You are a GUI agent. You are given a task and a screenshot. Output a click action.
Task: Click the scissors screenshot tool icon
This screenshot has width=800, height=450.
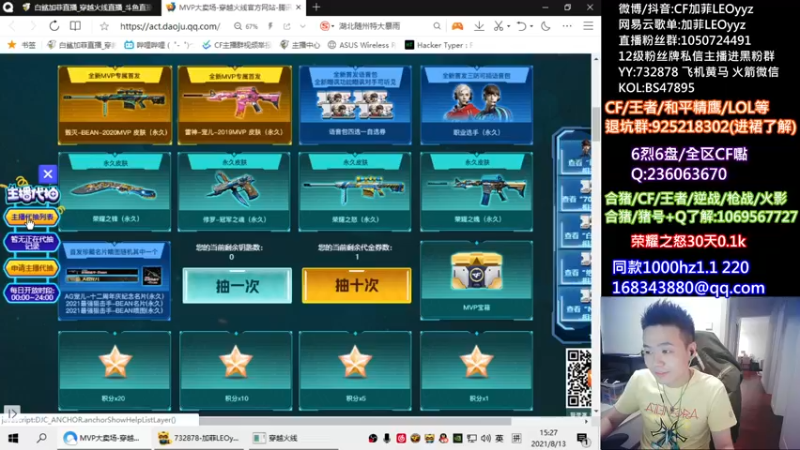[498, 26]
